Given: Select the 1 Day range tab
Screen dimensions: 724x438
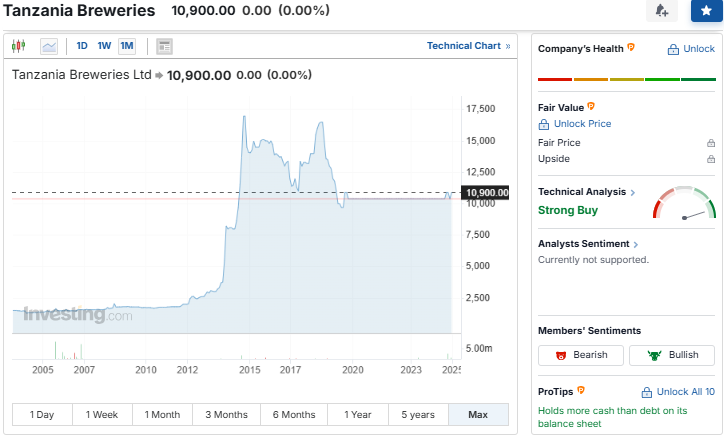Looking at the screenshot, I should pyautogui.click(x=42, y=414).
